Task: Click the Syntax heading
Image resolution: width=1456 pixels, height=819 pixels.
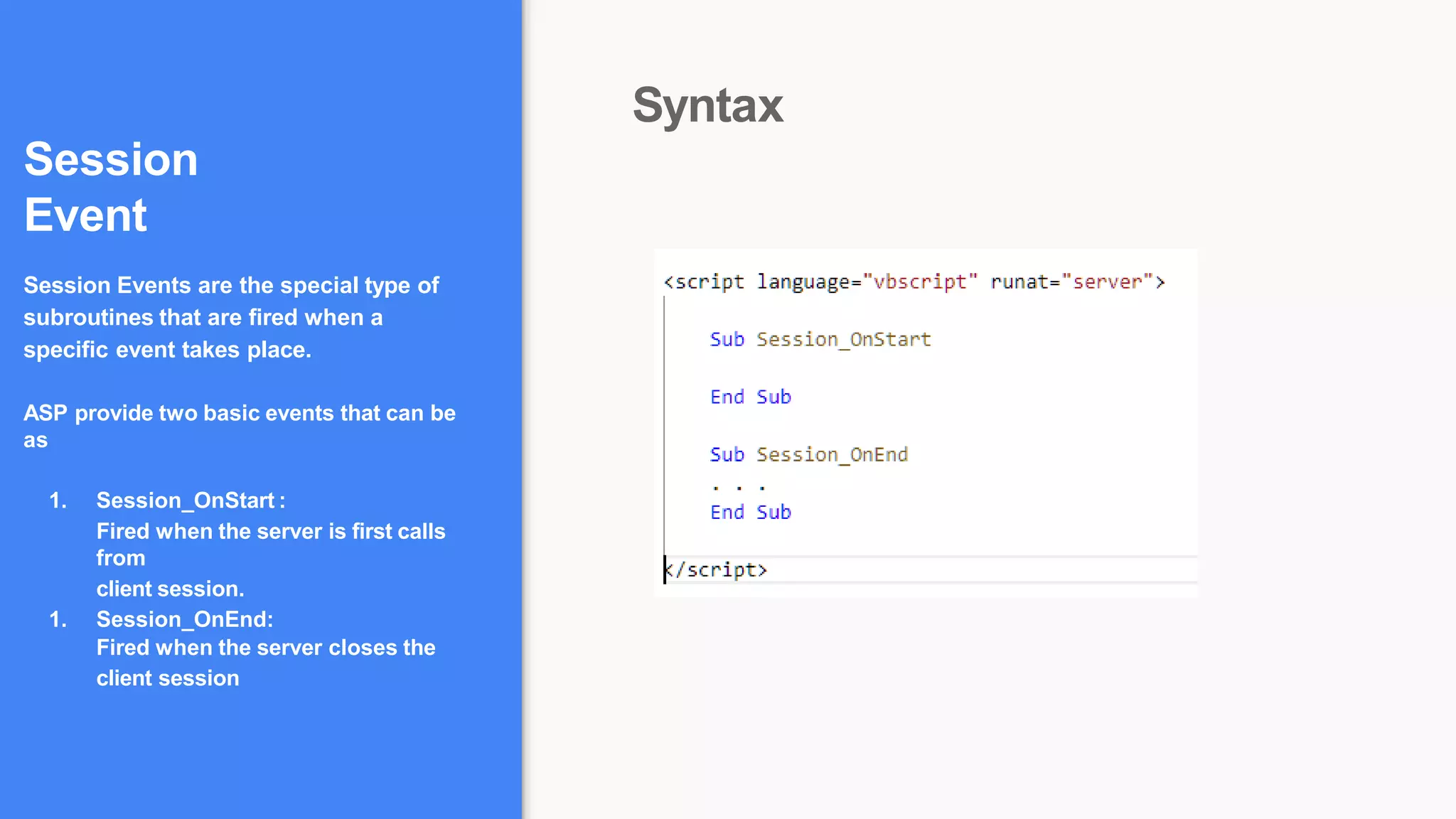Action: coord(707,106)
